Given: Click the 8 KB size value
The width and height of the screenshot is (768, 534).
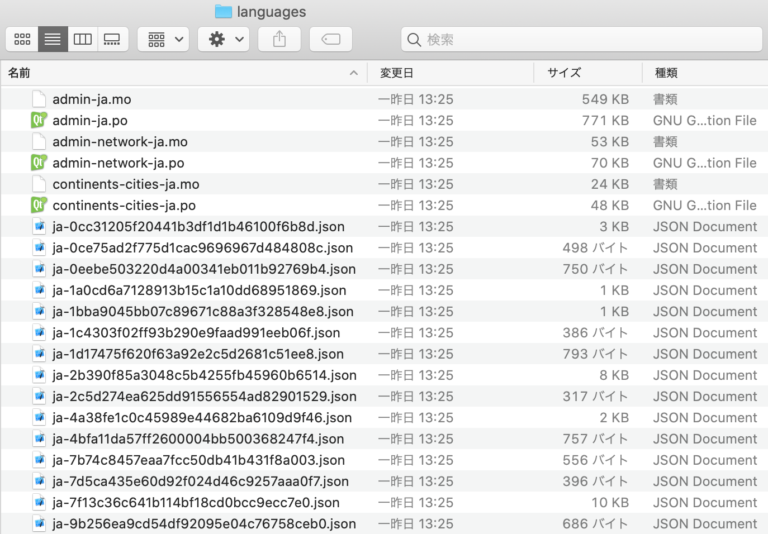Looking at the screenshot, I should (614, 375).
